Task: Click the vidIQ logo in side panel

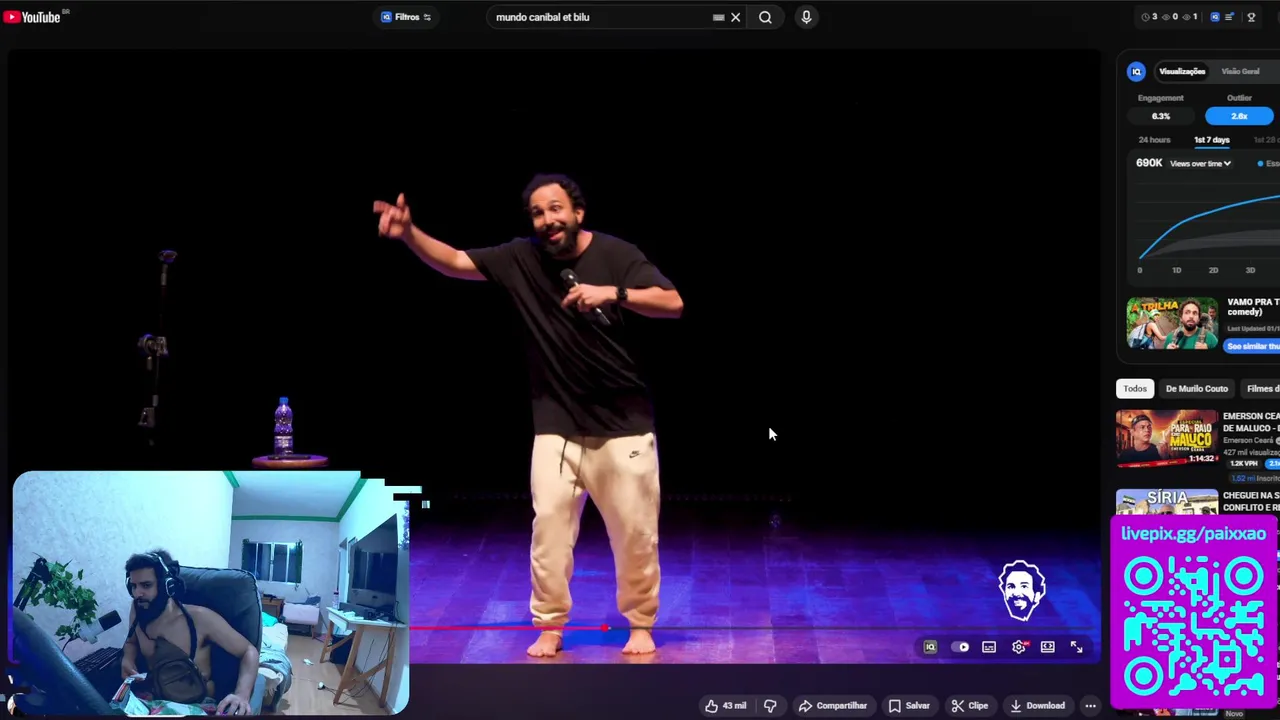Action: (1136, 71)
